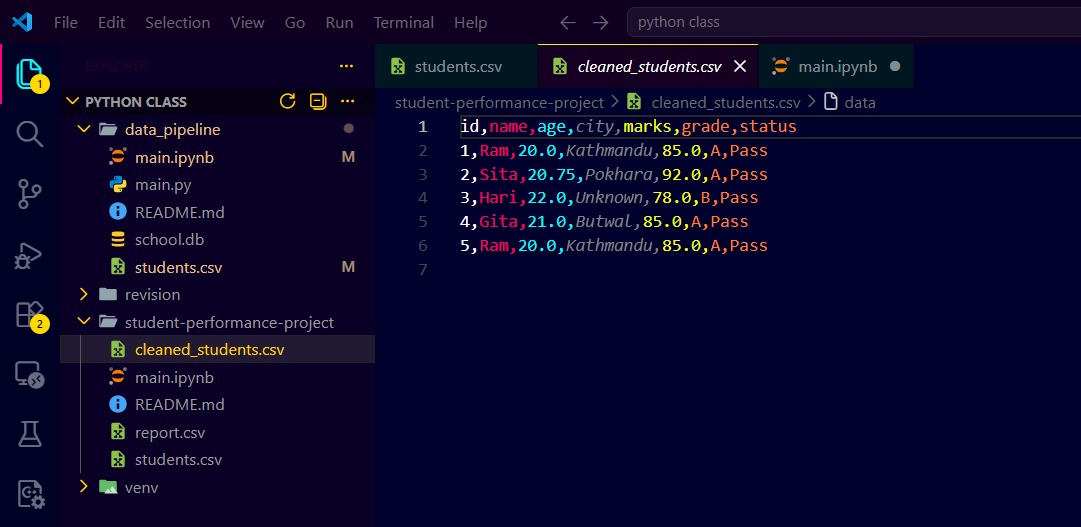Click the row beginning 5,Ram

[x=614, y=246]
